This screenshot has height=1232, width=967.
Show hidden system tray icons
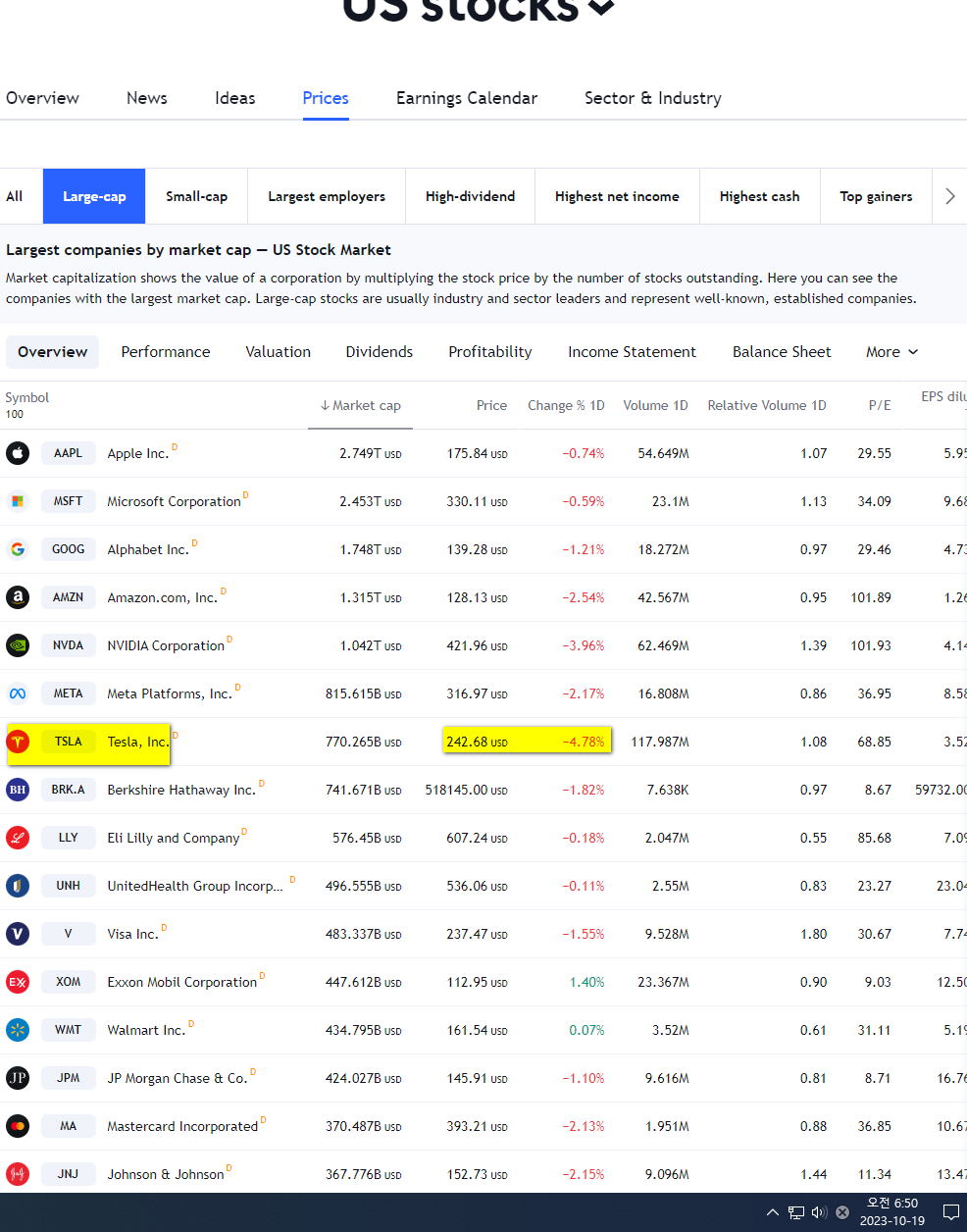tap(773, 1212)
